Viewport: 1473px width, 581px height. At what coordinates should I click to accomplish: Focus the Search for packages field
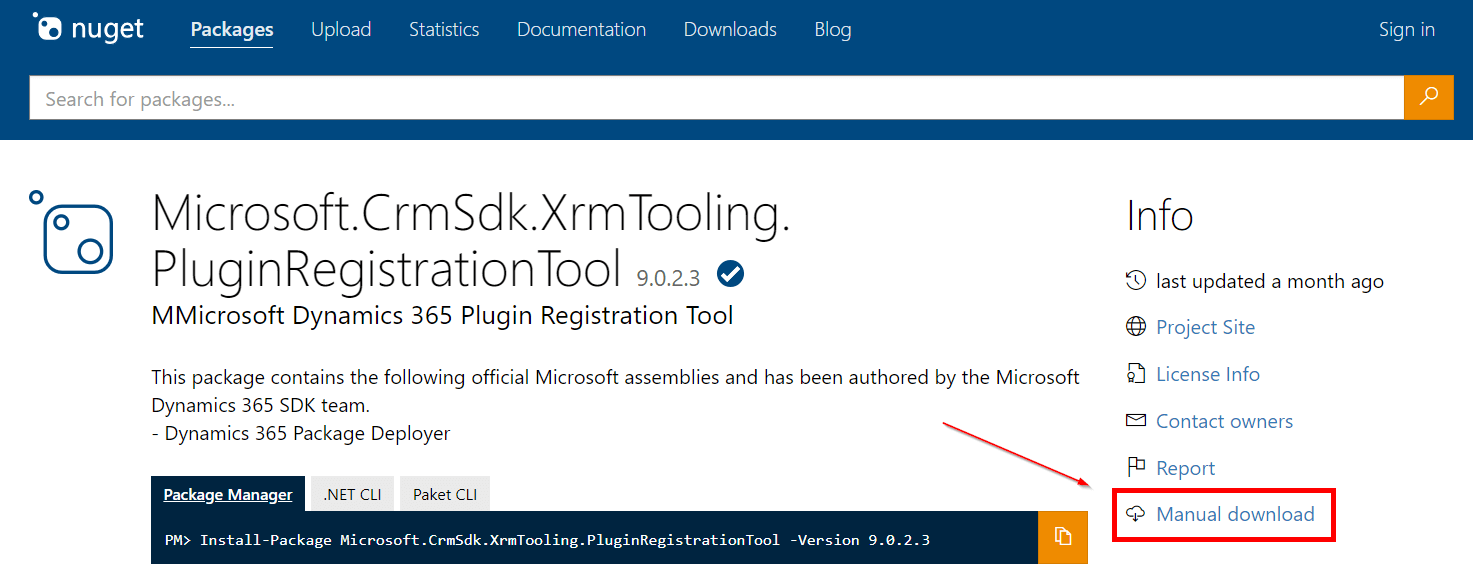(x=715, y=98)
